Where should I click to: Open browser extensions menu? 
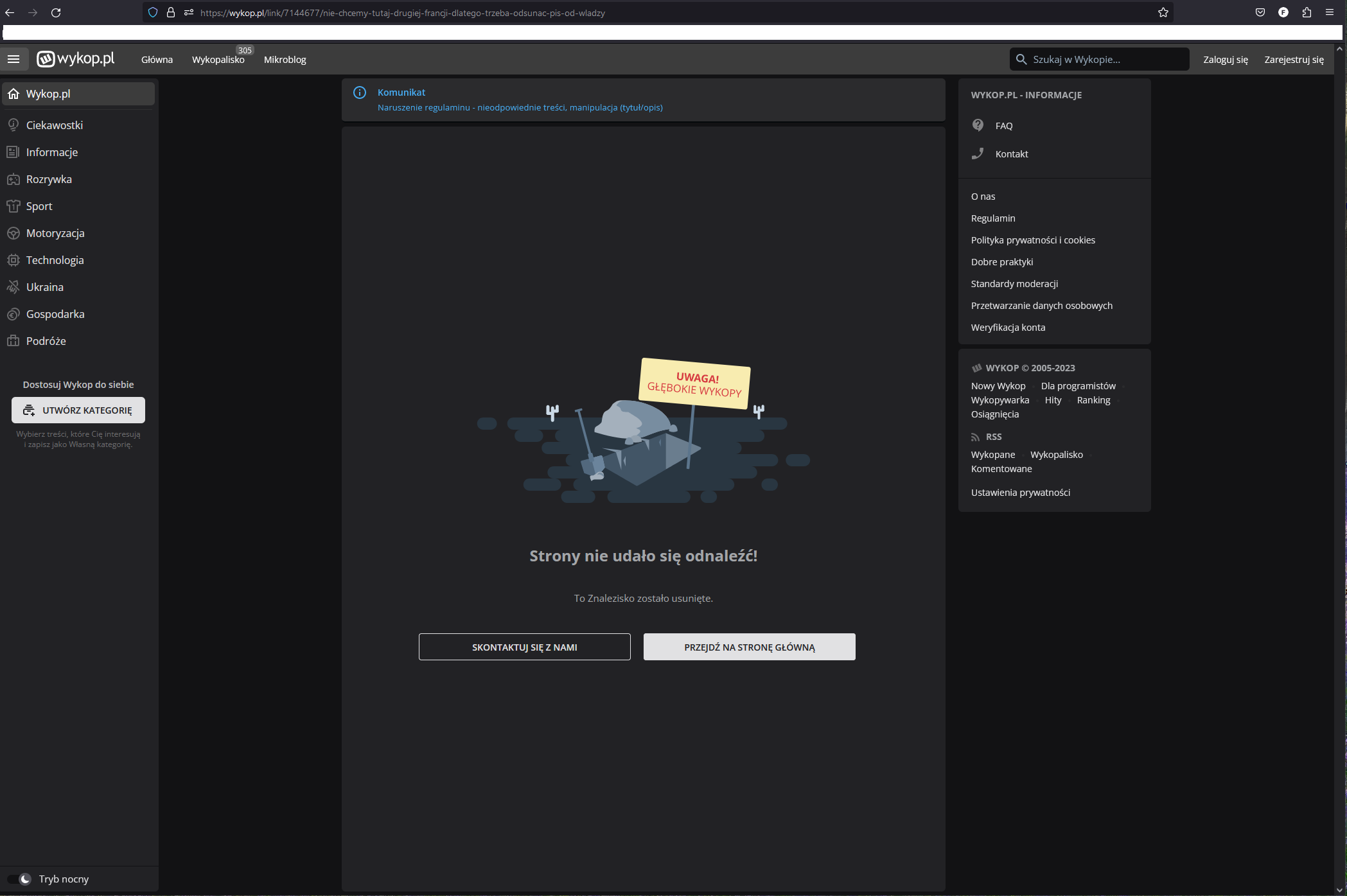tap(1307, 13)
